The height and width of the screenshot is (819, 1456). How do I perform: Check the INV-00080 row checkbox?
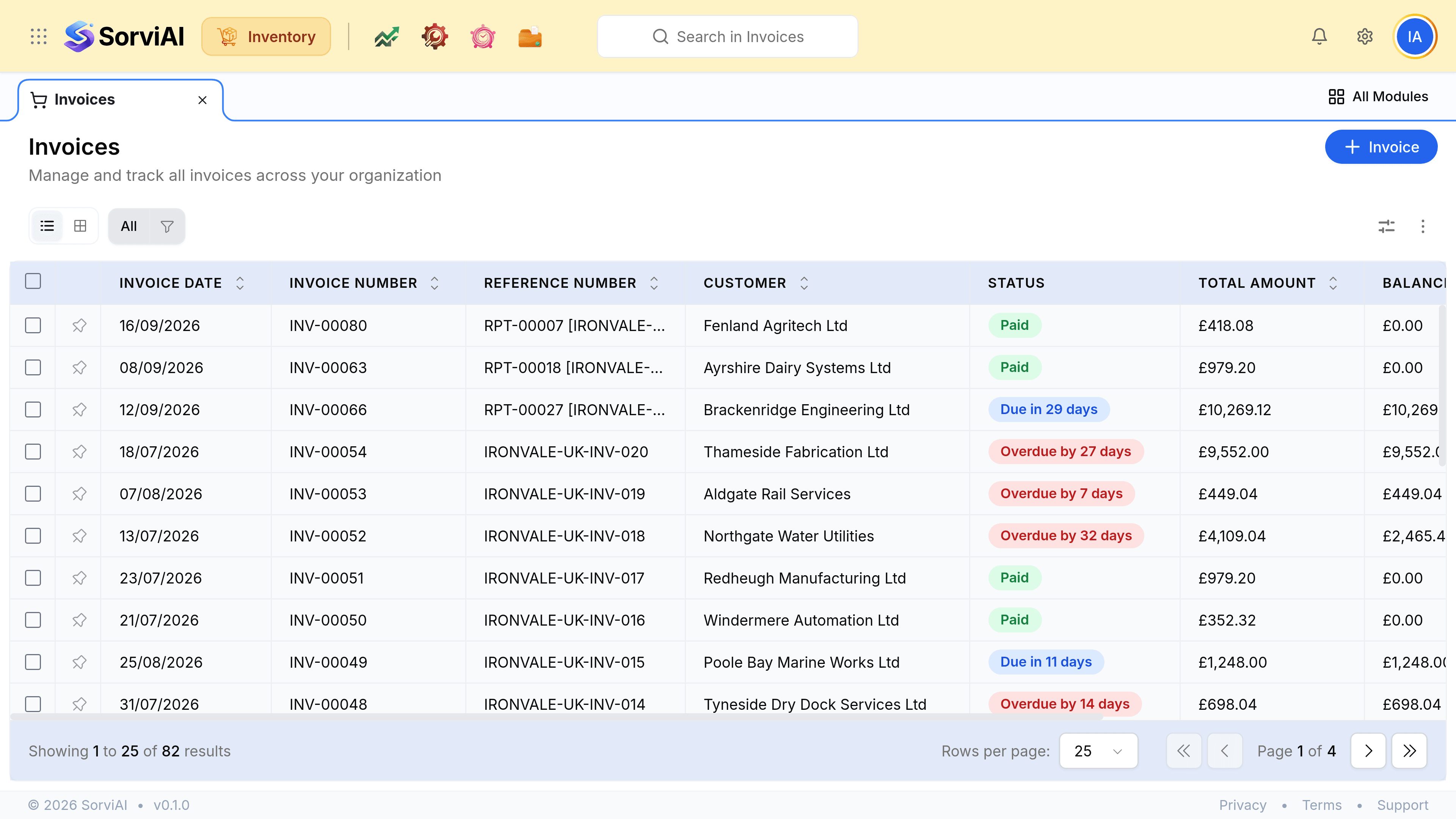click(x=33, y=326)
